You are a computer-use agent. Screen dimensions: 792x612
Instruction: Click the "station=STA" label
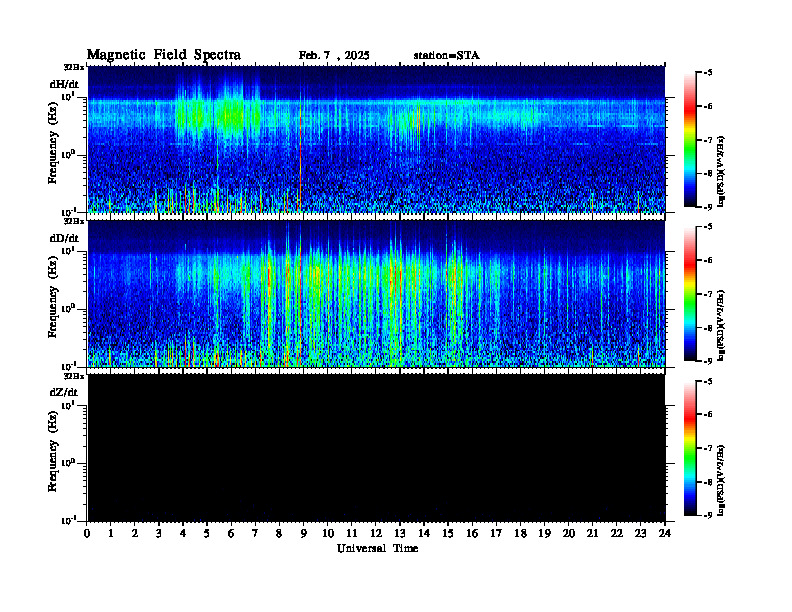(447, 56)
